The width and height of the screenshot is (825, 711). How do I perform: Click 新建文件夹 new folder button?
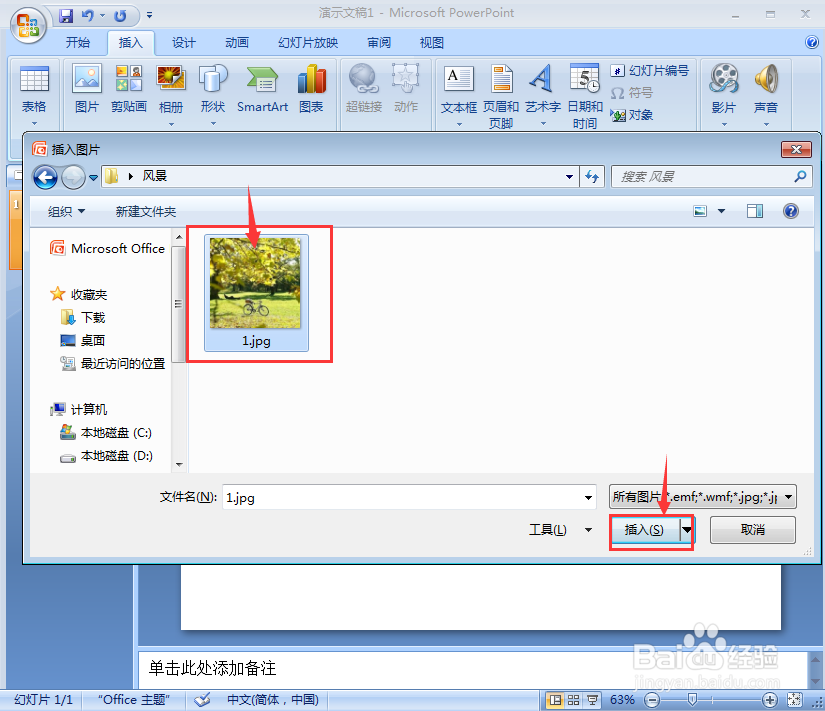[x=146, y=212]
